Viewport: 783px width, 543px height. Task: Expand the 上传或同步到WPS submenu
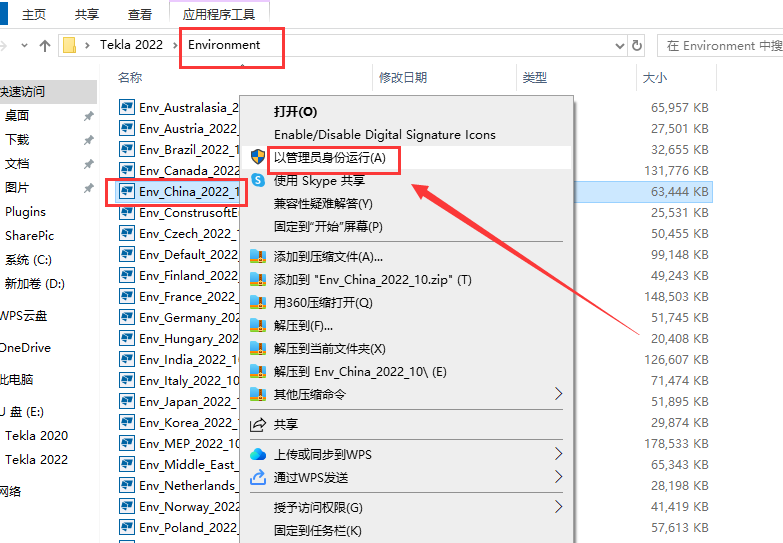coord(558,454)
